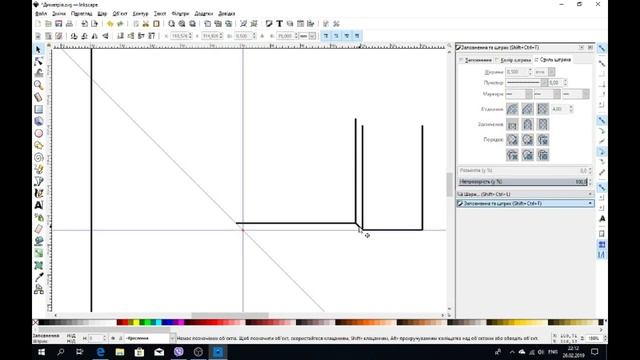Image resolution: width=640 pixels, height=360 pixels.
Task: Select the Tweak tool in toolbox
Action: point(38,73)
